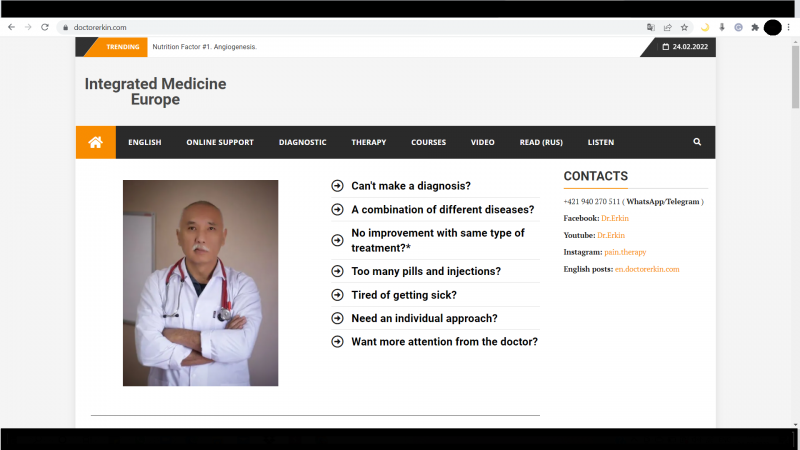Click the phone number +421 940 270 511

(x=592, y=202)
